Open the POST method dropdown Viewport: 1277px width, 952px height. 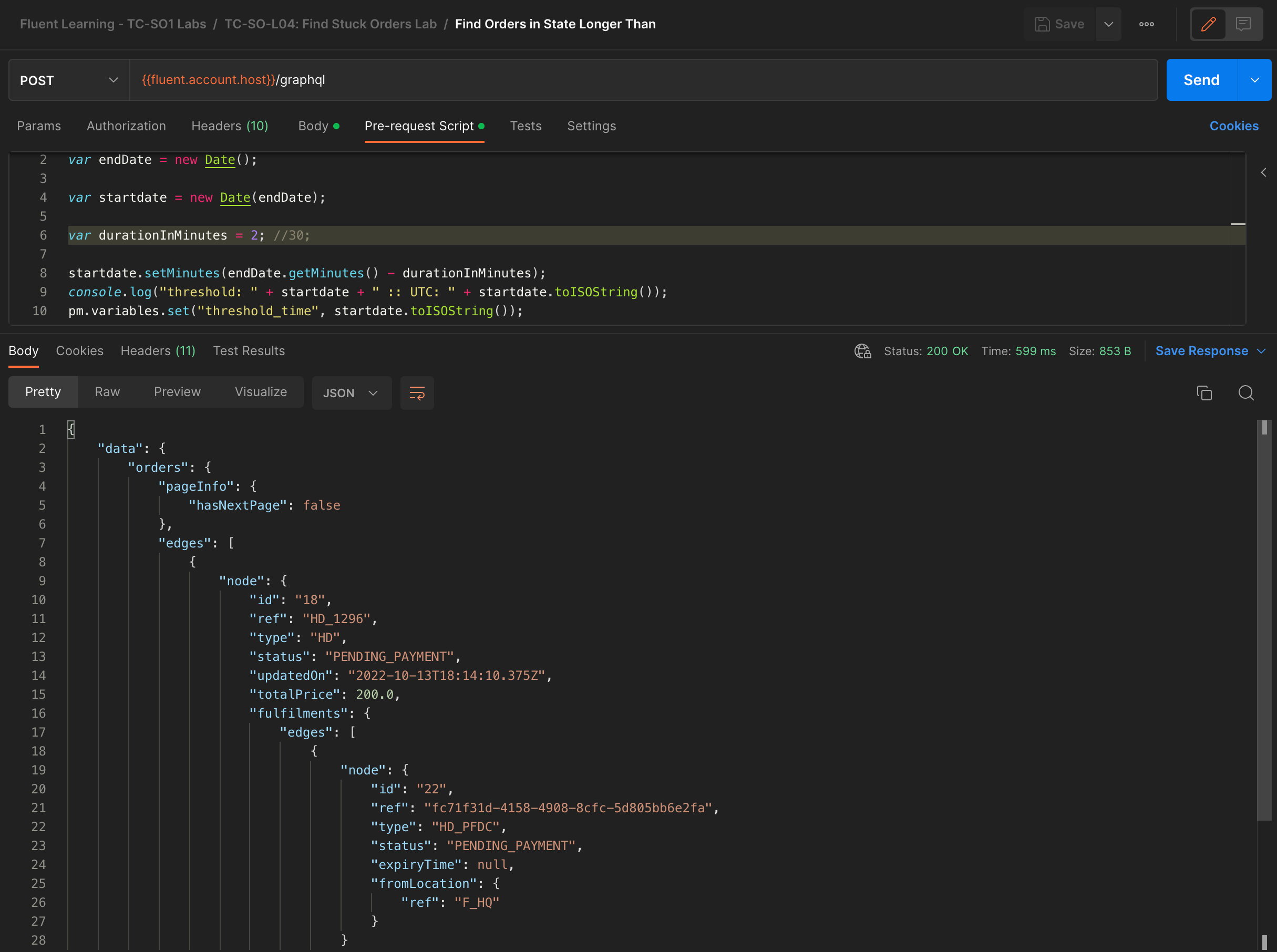[68, 80]
